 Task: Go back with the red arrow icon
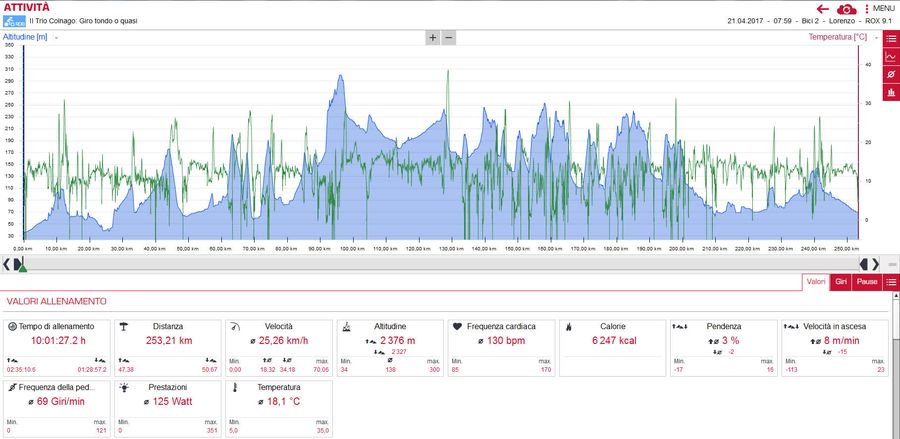(x=823, y=9)
